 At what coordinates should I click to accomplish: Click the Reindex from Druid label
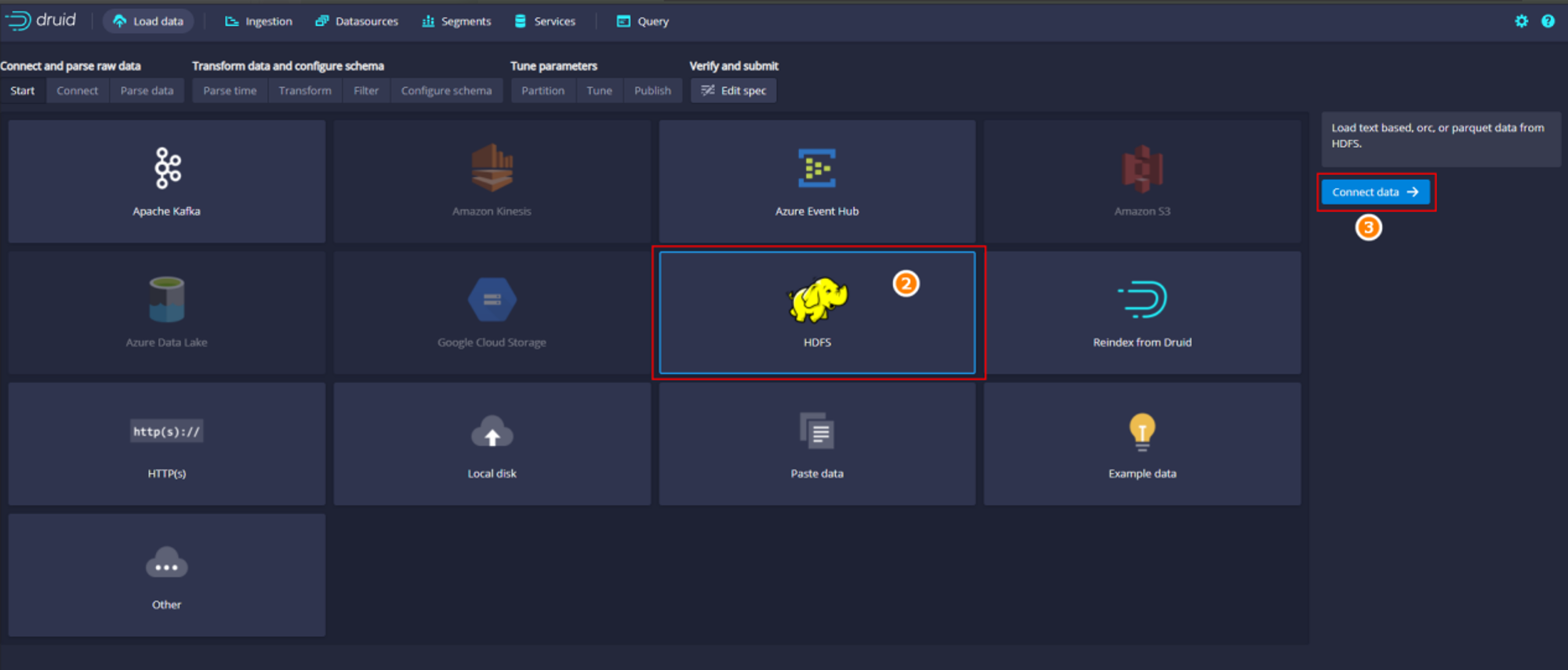point(1142,342)
